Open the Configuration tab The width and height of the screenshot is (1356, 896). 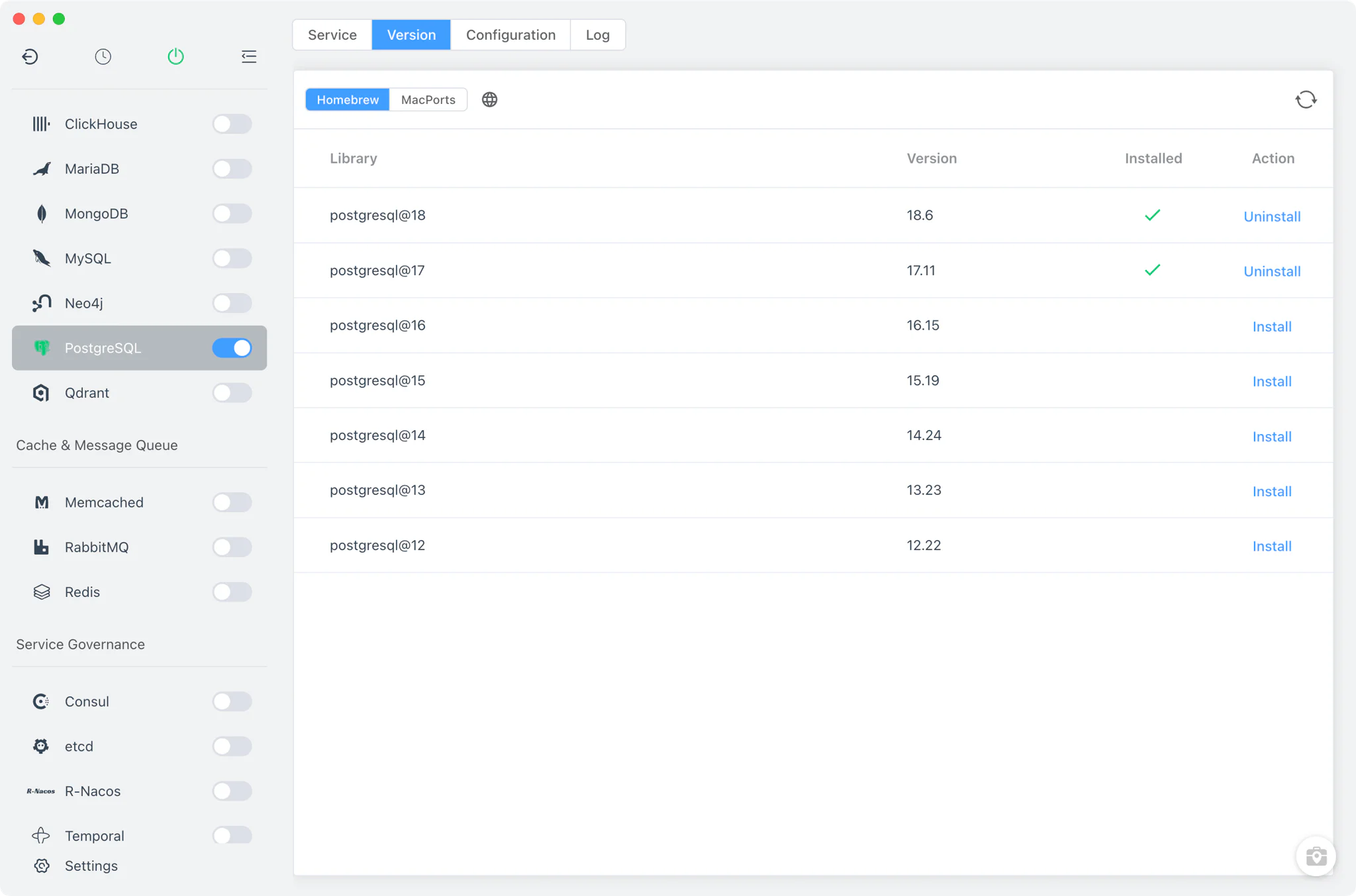510,35
